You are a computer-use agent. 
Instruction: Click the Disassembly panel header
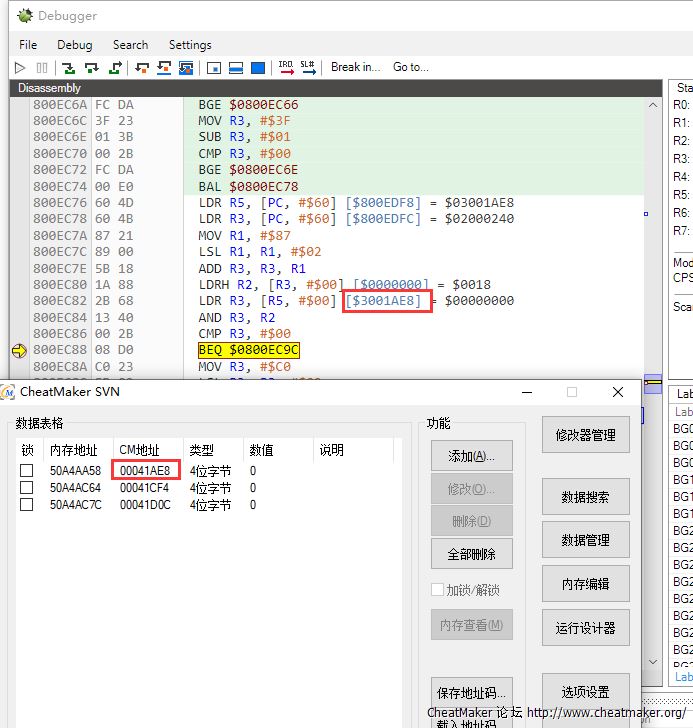tap(336, 88)
